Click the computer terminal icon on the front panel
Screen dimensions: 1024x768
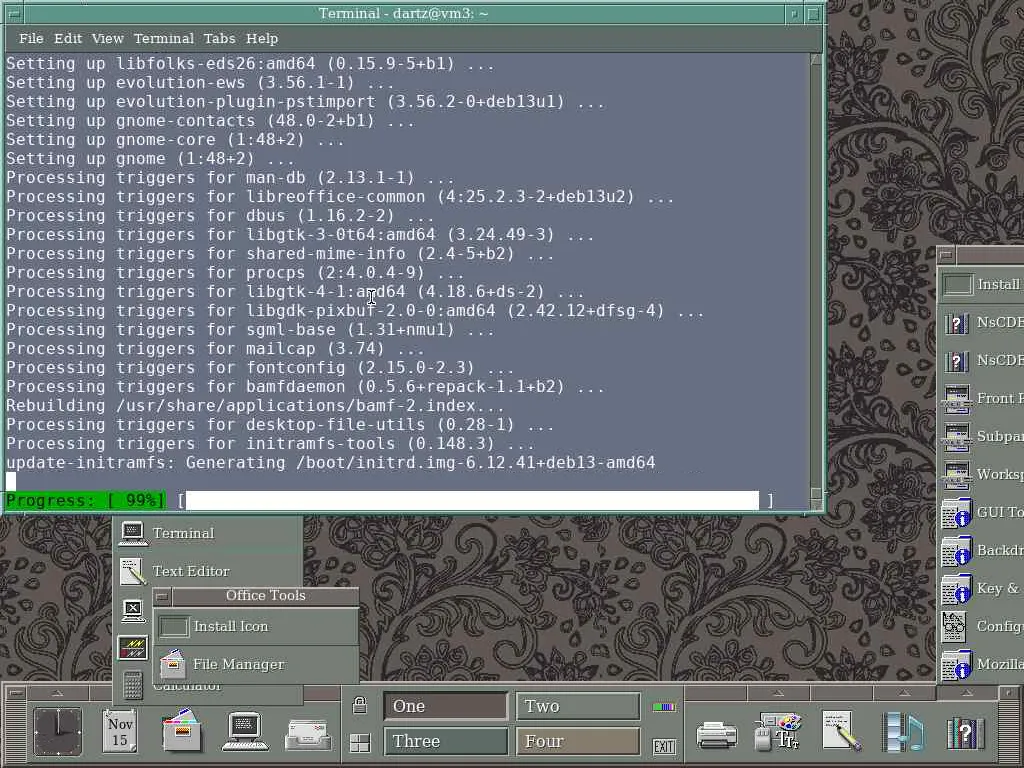245,731
